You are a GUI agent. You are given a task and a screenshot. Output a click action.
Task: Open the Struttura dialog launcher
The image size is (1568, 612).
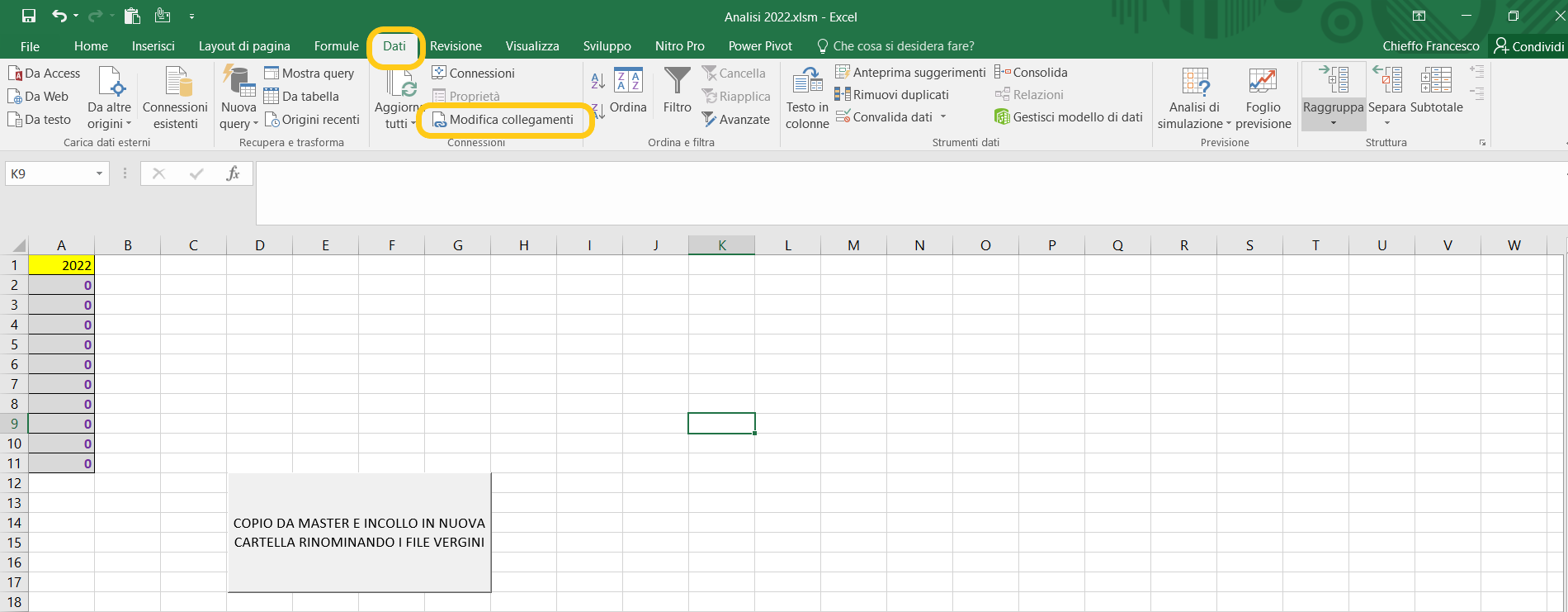click(x=1482, y=143)
